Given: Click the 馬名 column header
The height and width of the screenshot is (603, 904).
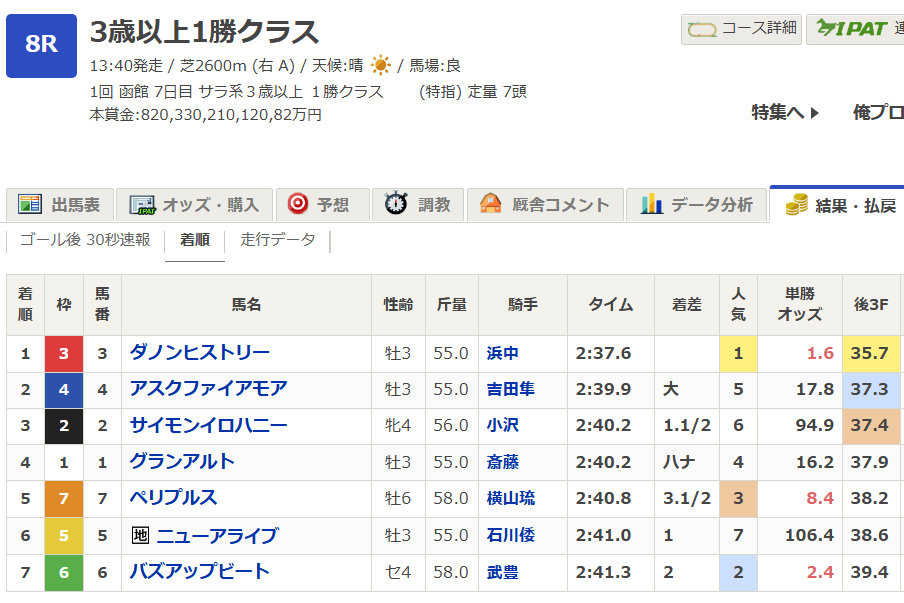Looking at the screenshot, I should (x=246, y=305).
